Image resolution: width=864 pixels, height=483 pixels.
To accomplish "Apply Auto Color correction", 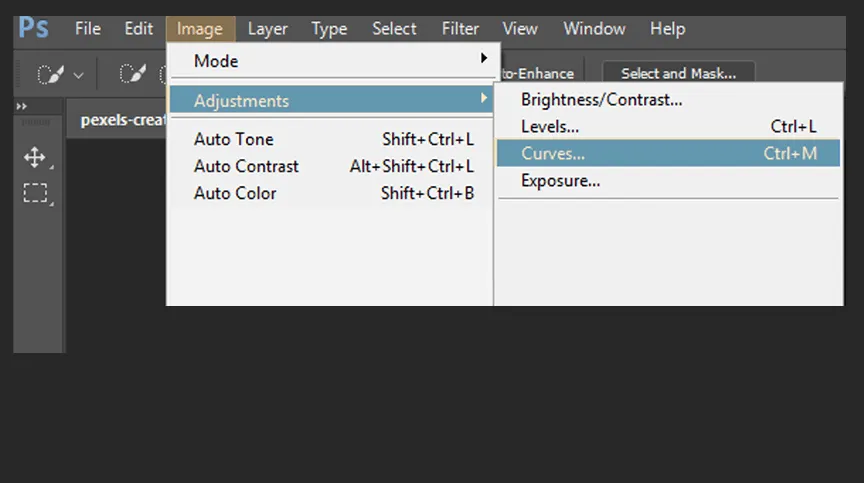I will 331,193.
